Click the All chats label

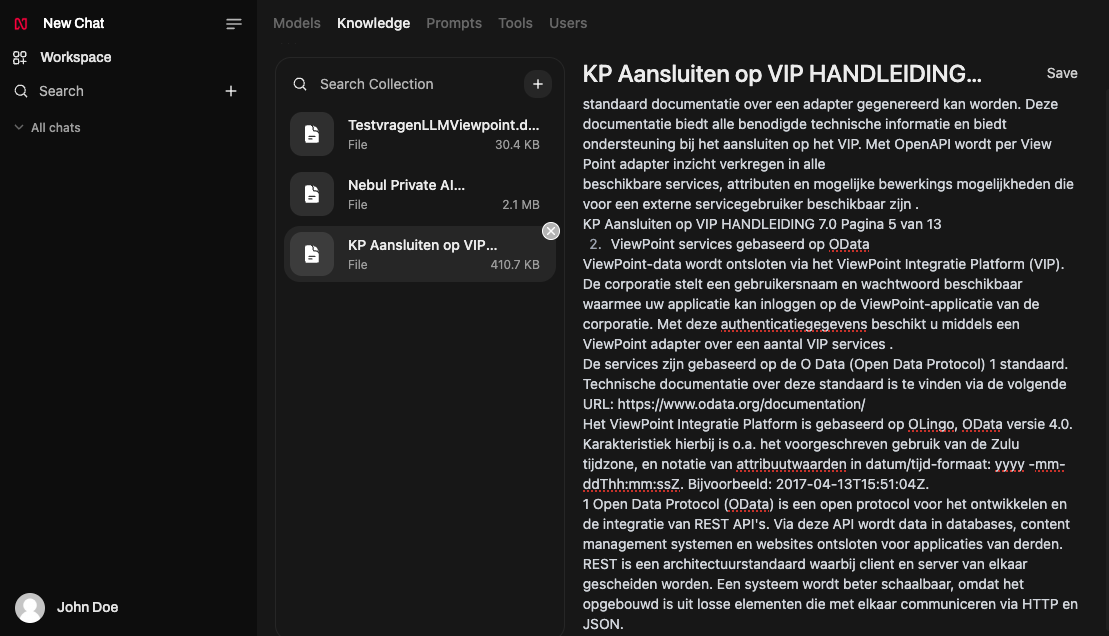(x=56, y=128)
